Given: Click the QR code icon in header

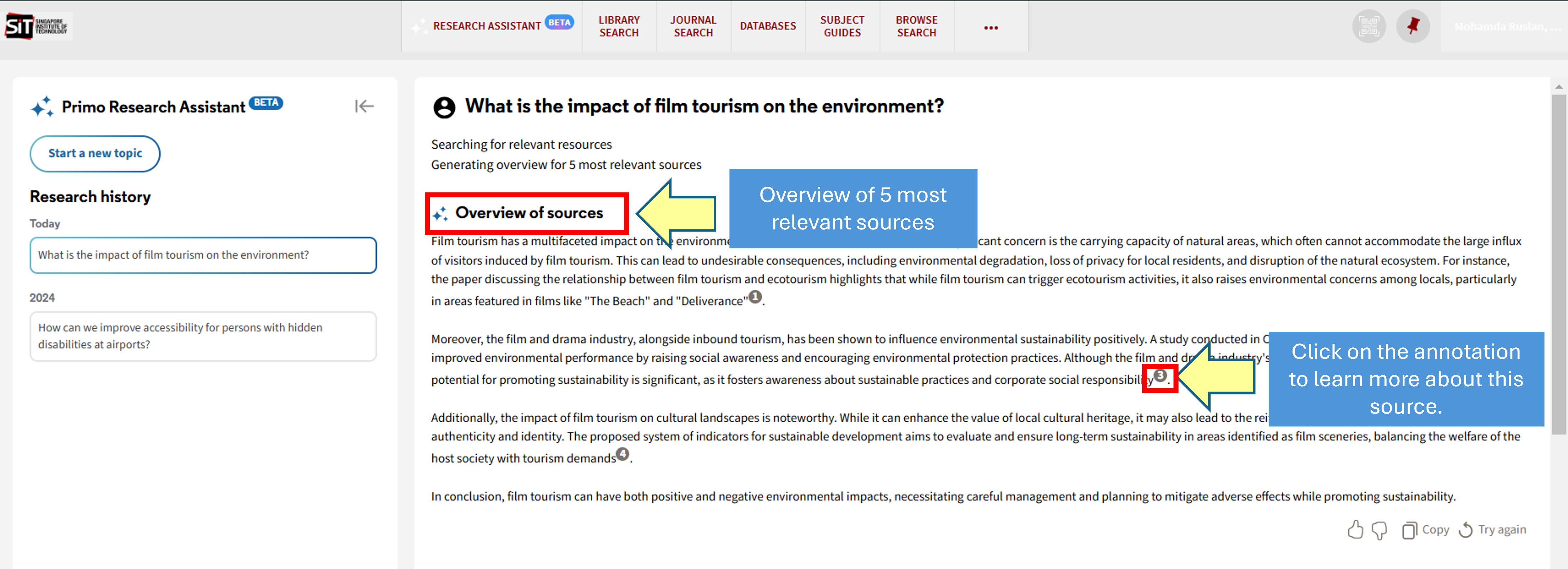Looking at the screenshot, I should click(x=1369, y=26).
